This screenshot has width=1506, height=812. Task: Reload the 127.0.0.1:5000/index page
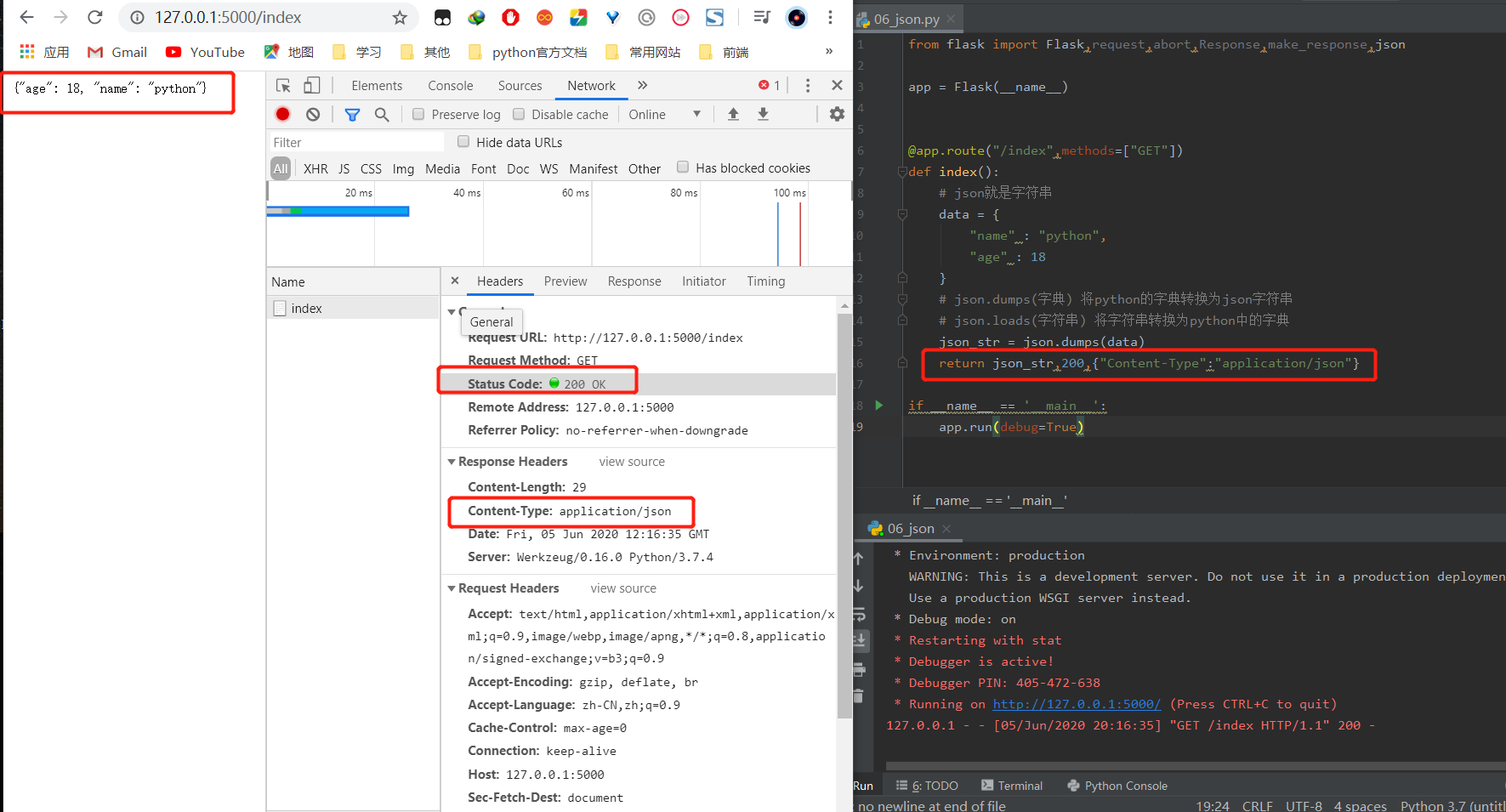tap(95, 17)
